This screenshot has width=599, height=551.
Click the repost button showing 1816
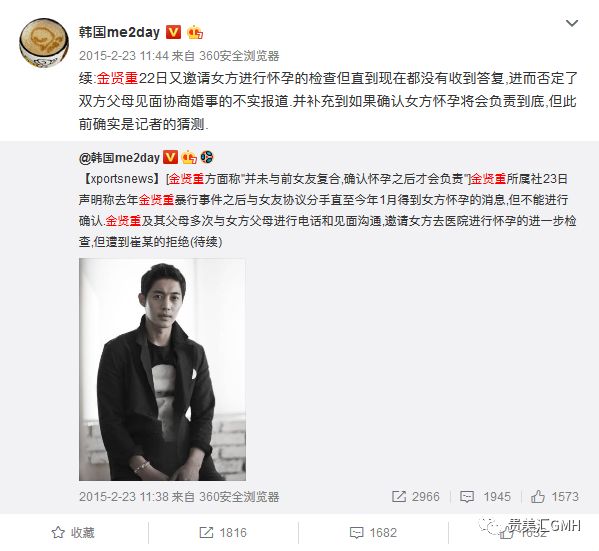[x=223, y=532]
